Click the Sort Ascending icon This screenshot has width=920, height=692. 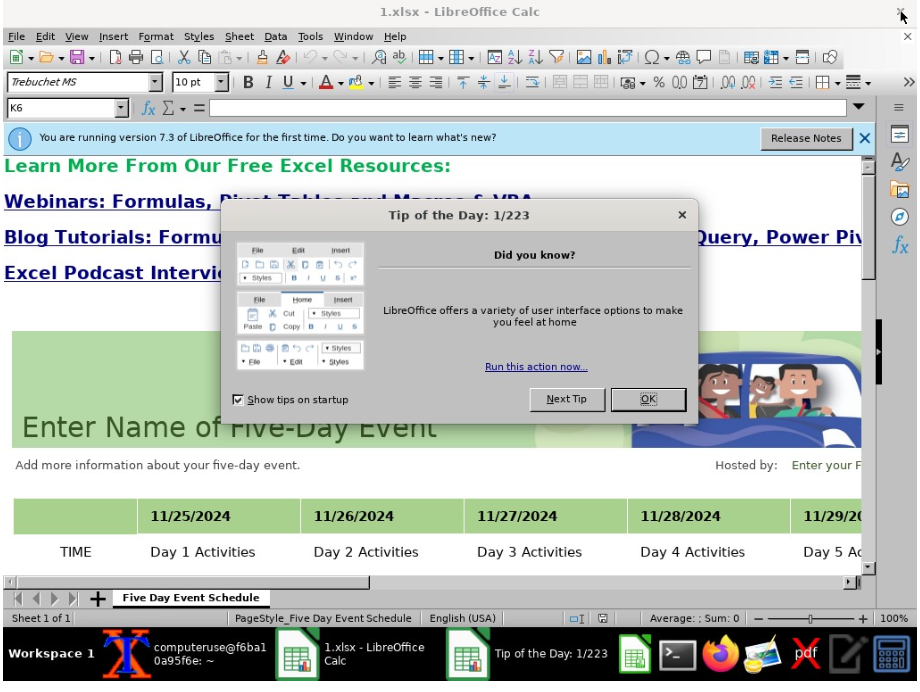[515, 57]
